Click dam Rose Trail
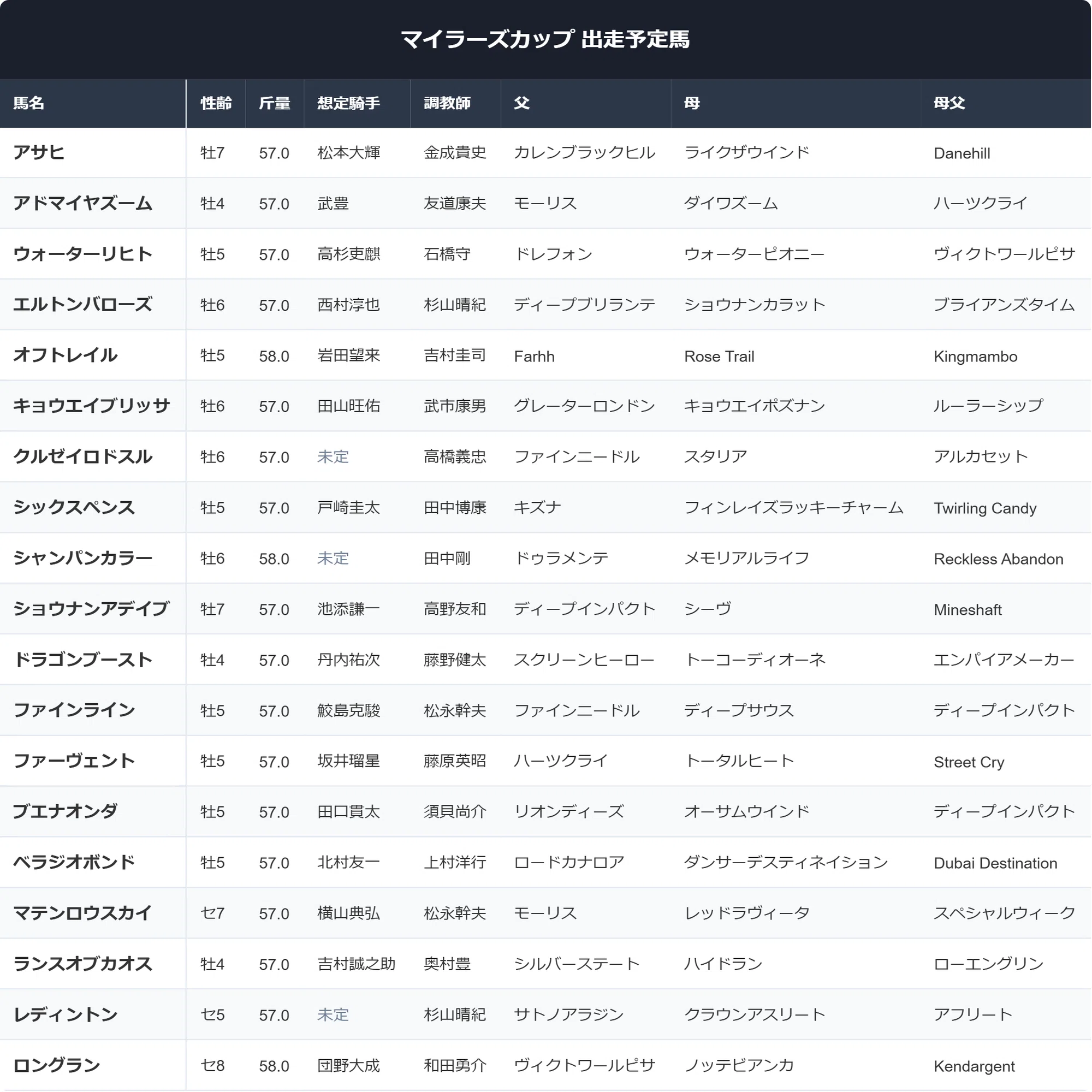 [719, 356]
